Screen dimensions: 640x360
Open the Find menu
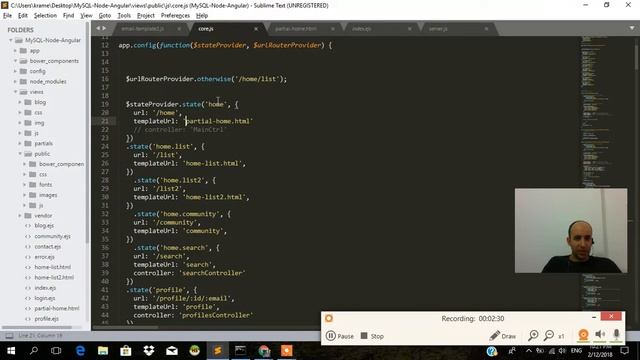(x=68, y=16)
